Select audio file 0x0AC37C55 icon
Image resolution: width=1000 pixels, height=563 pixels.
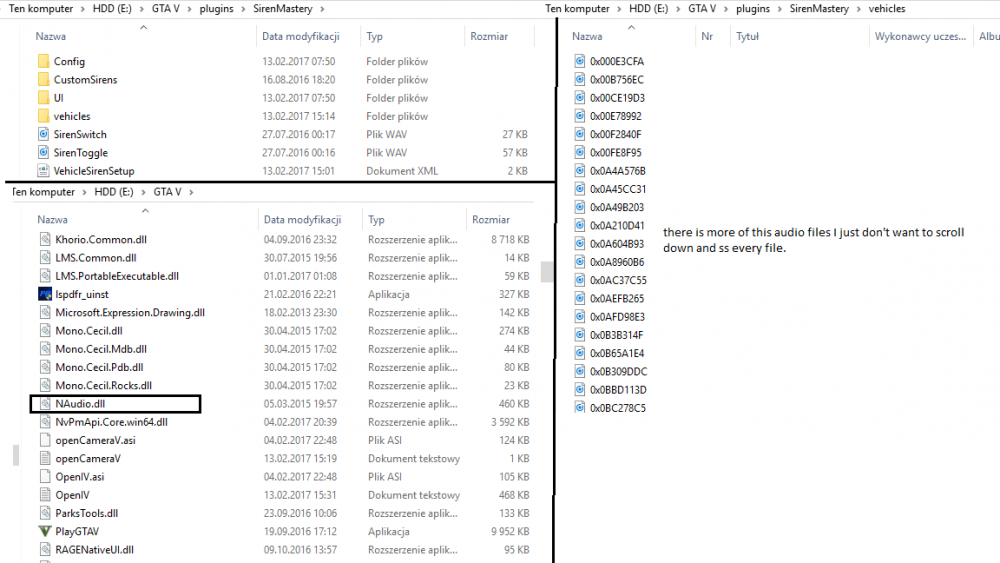pyautogui.click(x=579, y=281)
